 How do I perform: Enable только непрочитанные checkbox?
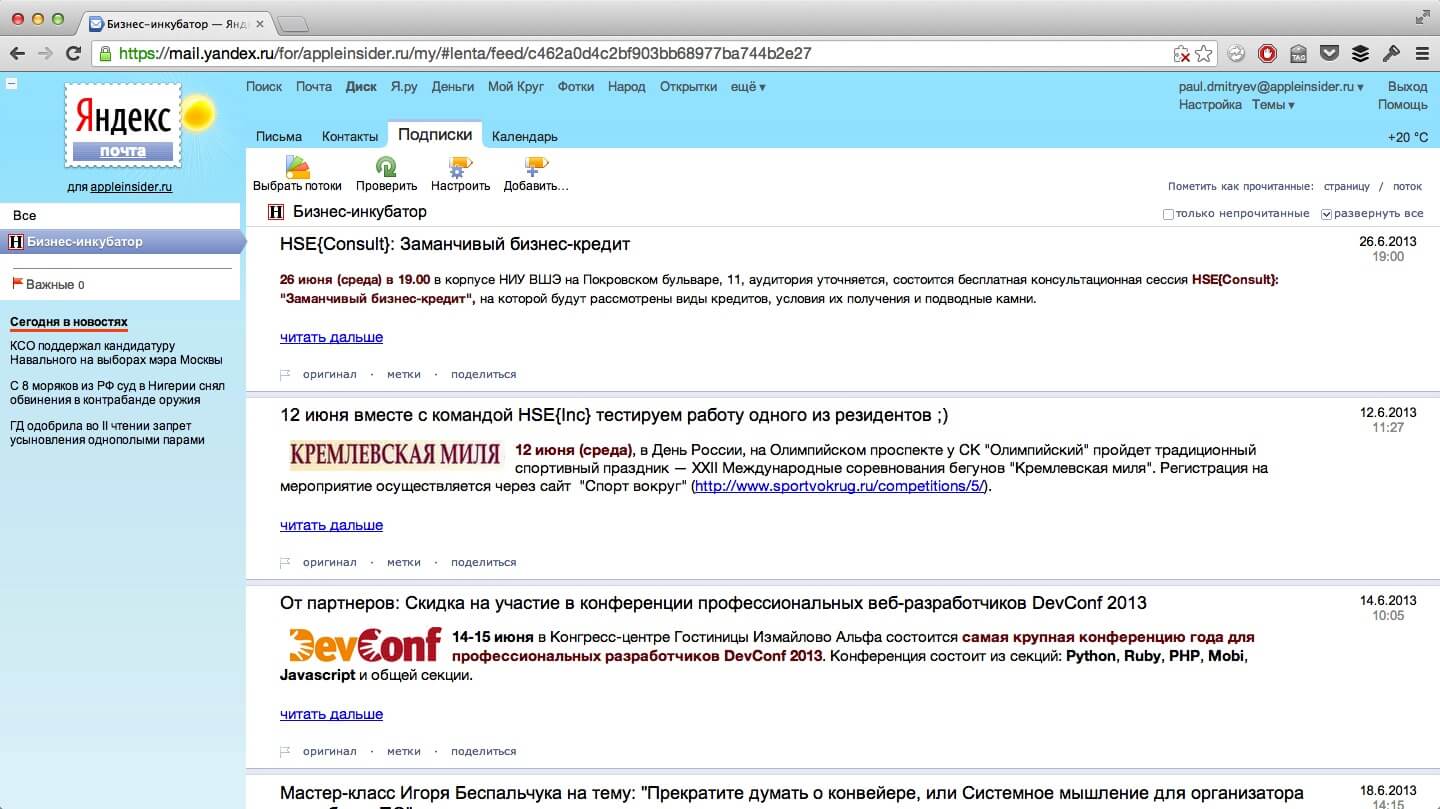pos(1168,214)
